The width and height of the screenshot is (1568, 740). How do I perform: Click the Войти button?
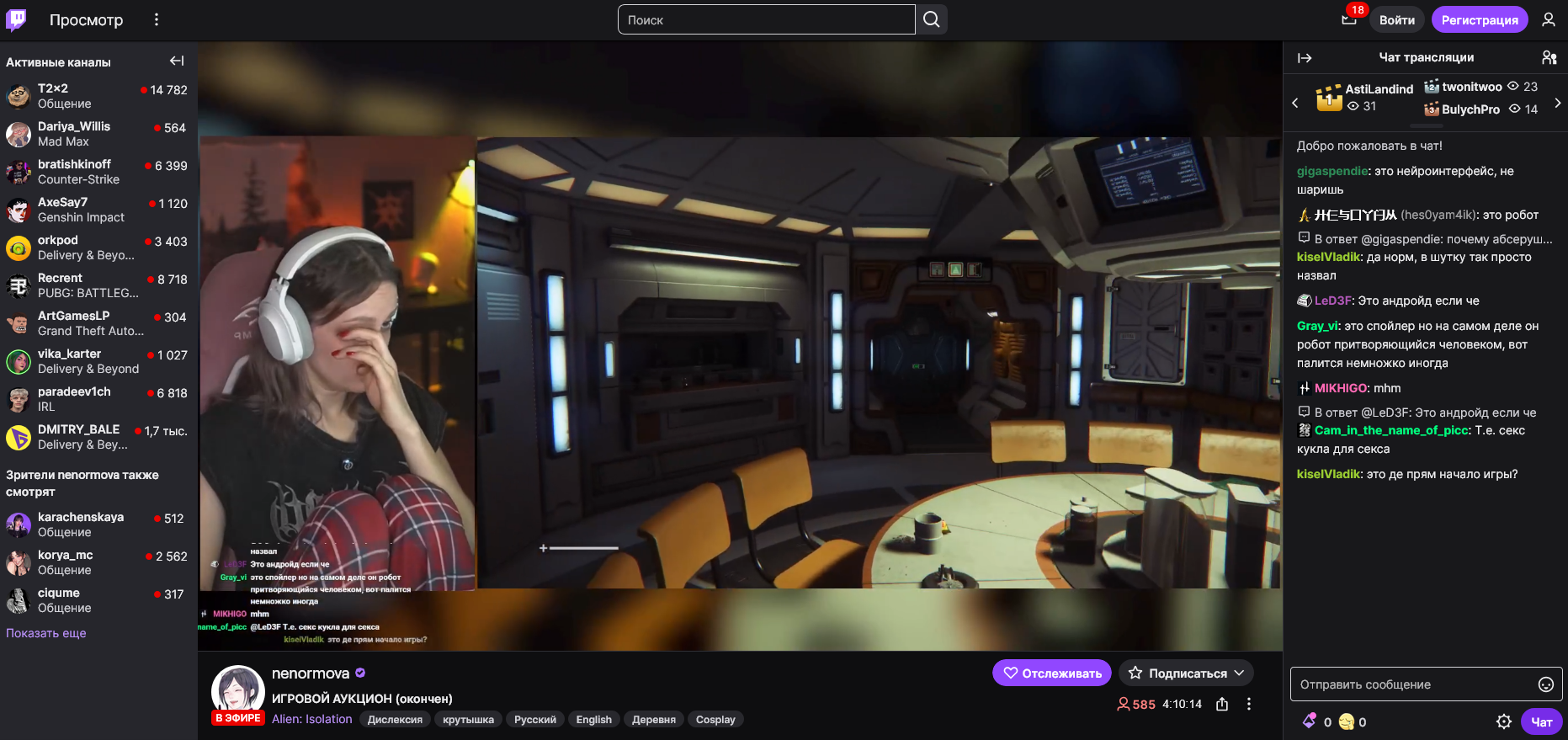[1397, 19]
